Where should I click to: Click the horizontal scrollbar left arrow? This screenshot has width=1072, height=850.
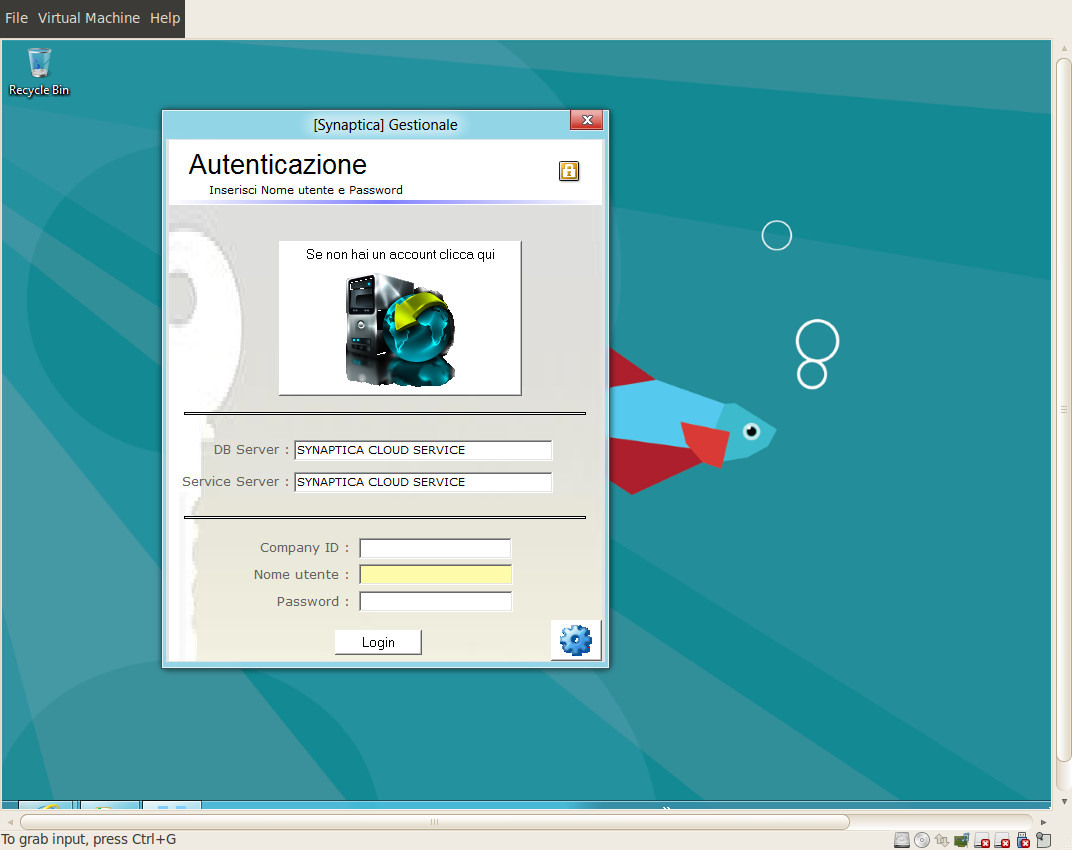click(10, 822)
